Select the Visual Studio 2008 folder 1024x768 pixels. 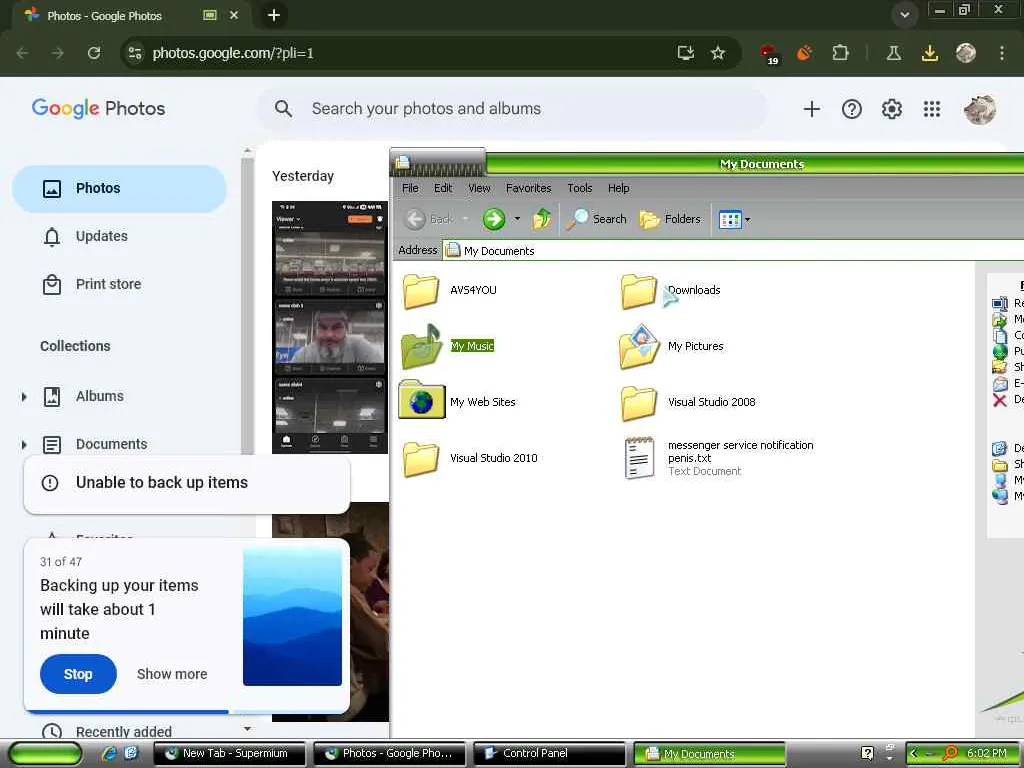(x=688, y=402)
